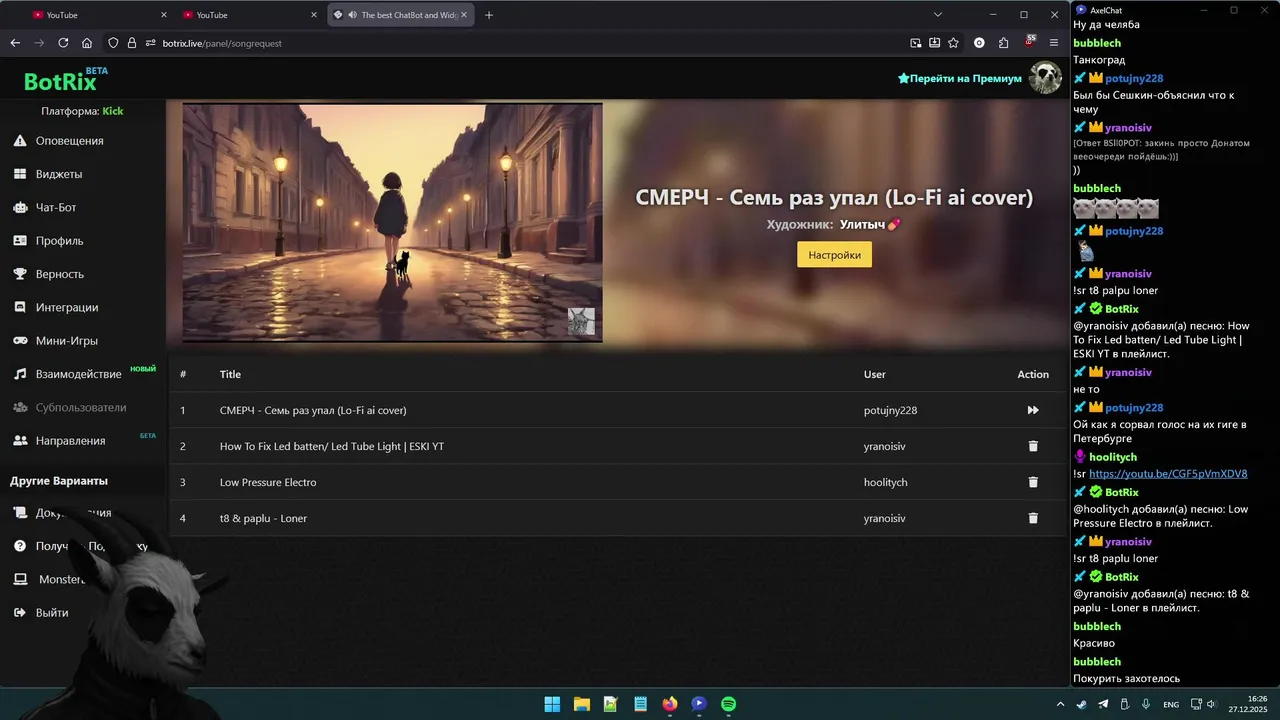Image resolution: width=1280 pixels, height=720 pixels.
Task: Open the Оповещения alerts sidebar item
Action: (x=58, y=141)
